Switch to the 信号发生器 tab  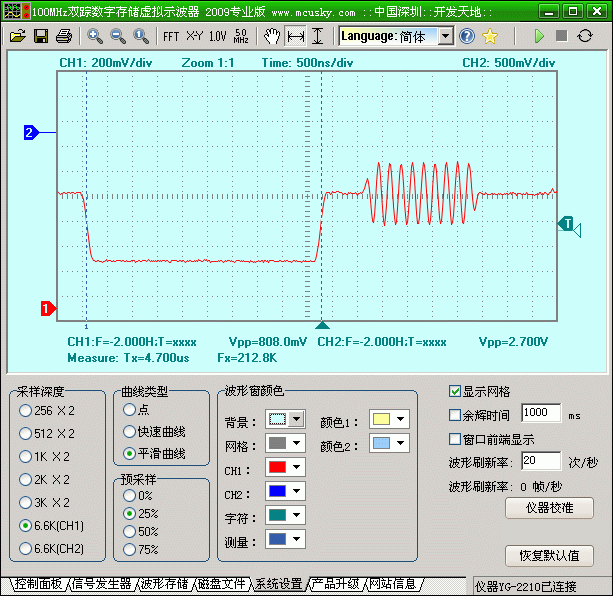102,584
